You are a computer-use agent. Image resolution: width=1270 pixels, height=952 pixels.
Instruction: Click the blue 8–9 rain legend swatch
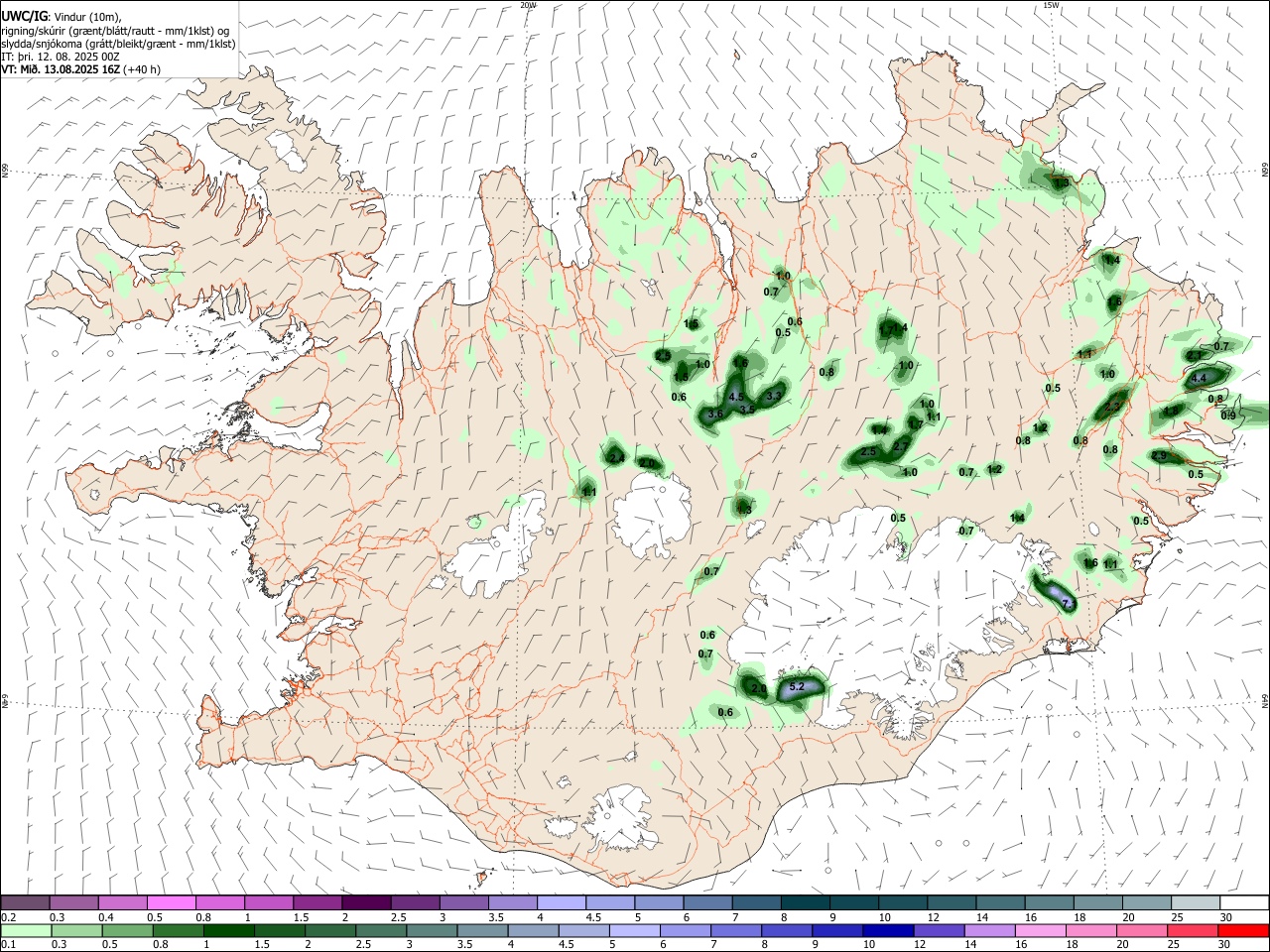(786, 930)
